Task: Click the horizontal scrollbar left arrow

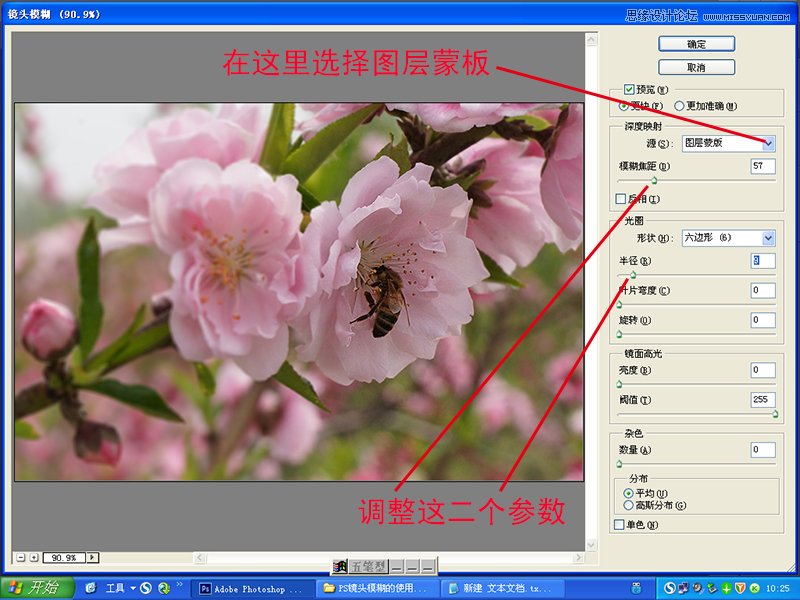Action: pyautogui.click(x=200, y=558)
